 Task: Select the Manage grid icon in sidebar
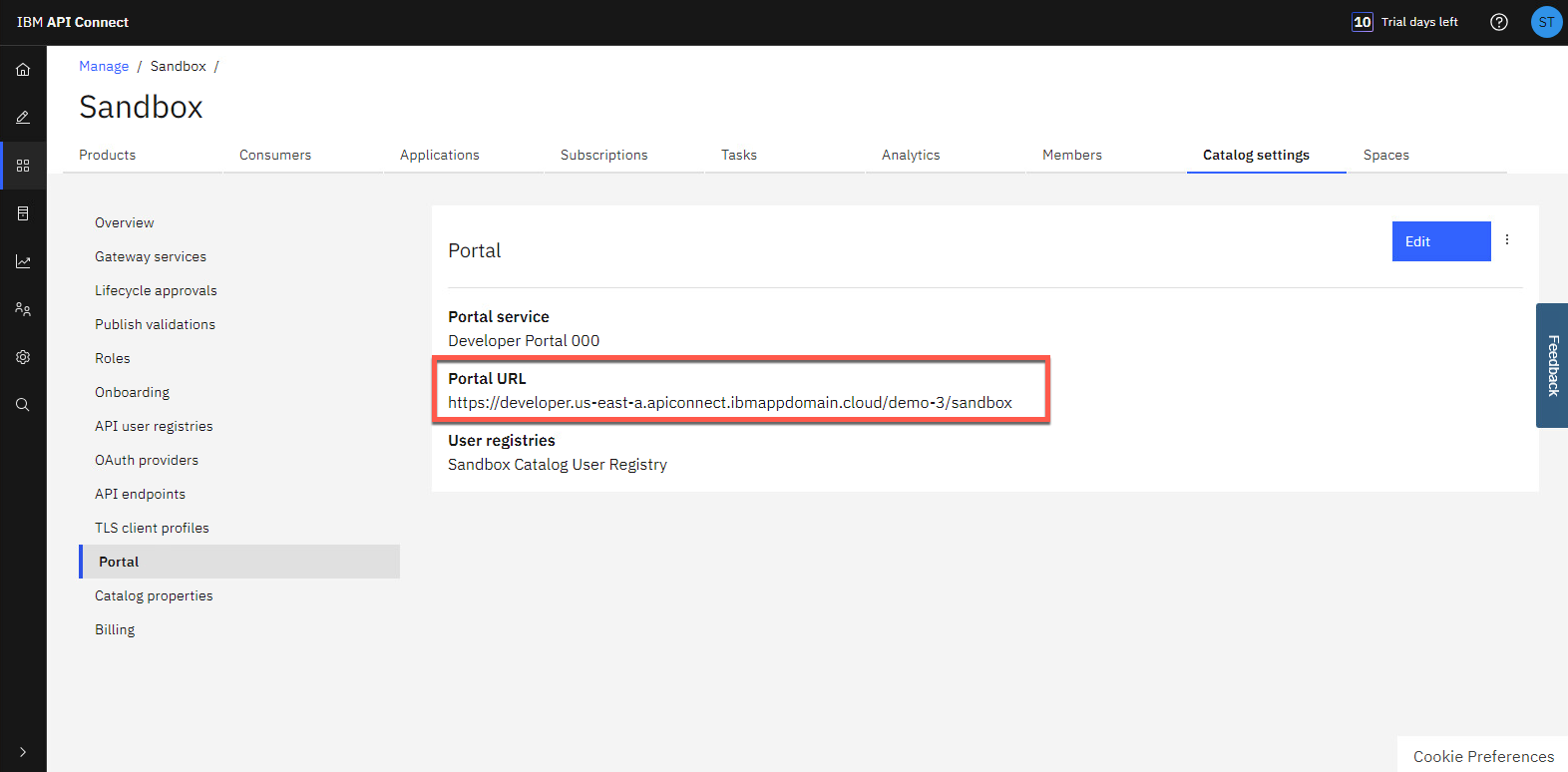(x=23, y=166)
